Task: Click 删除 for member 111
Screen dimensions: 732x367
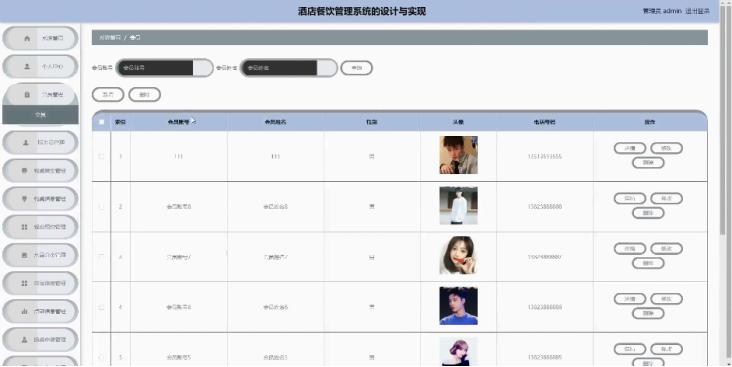Action: 648,162
